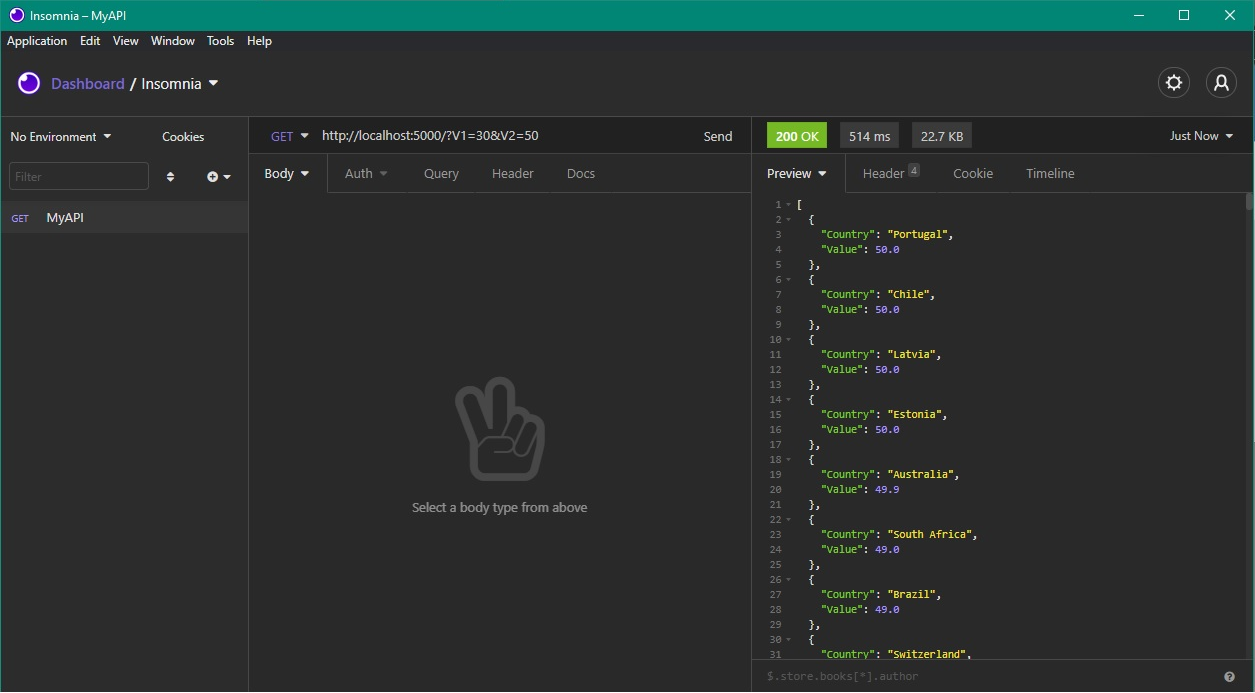Click the 514 ms response time badge
1255x693 pixels.
click(x=868, y=135)
